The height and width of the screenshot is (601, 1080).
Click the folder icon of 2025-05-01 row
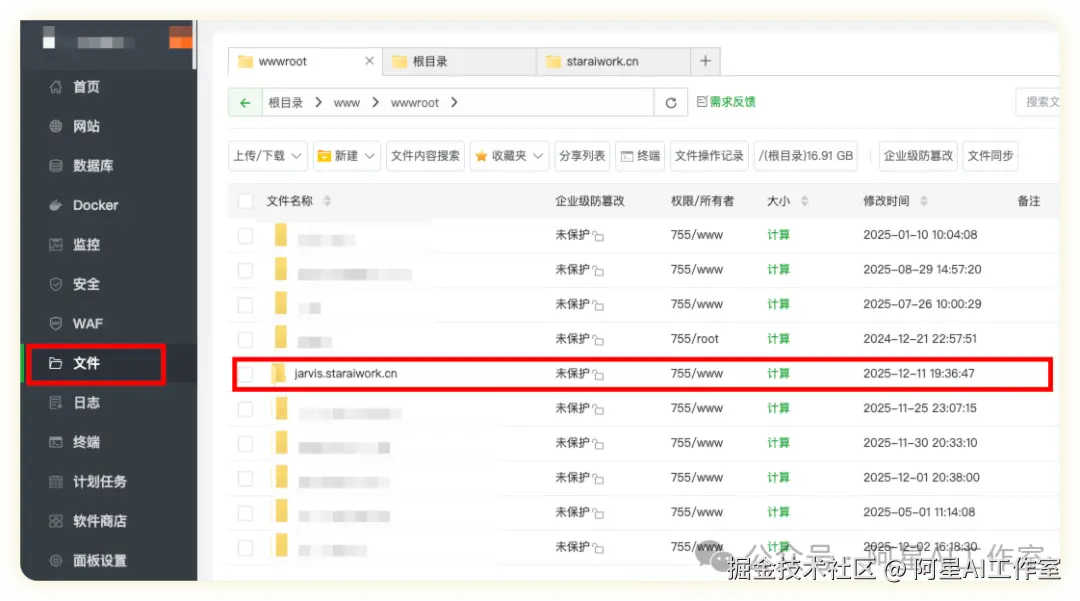point(280,511)
